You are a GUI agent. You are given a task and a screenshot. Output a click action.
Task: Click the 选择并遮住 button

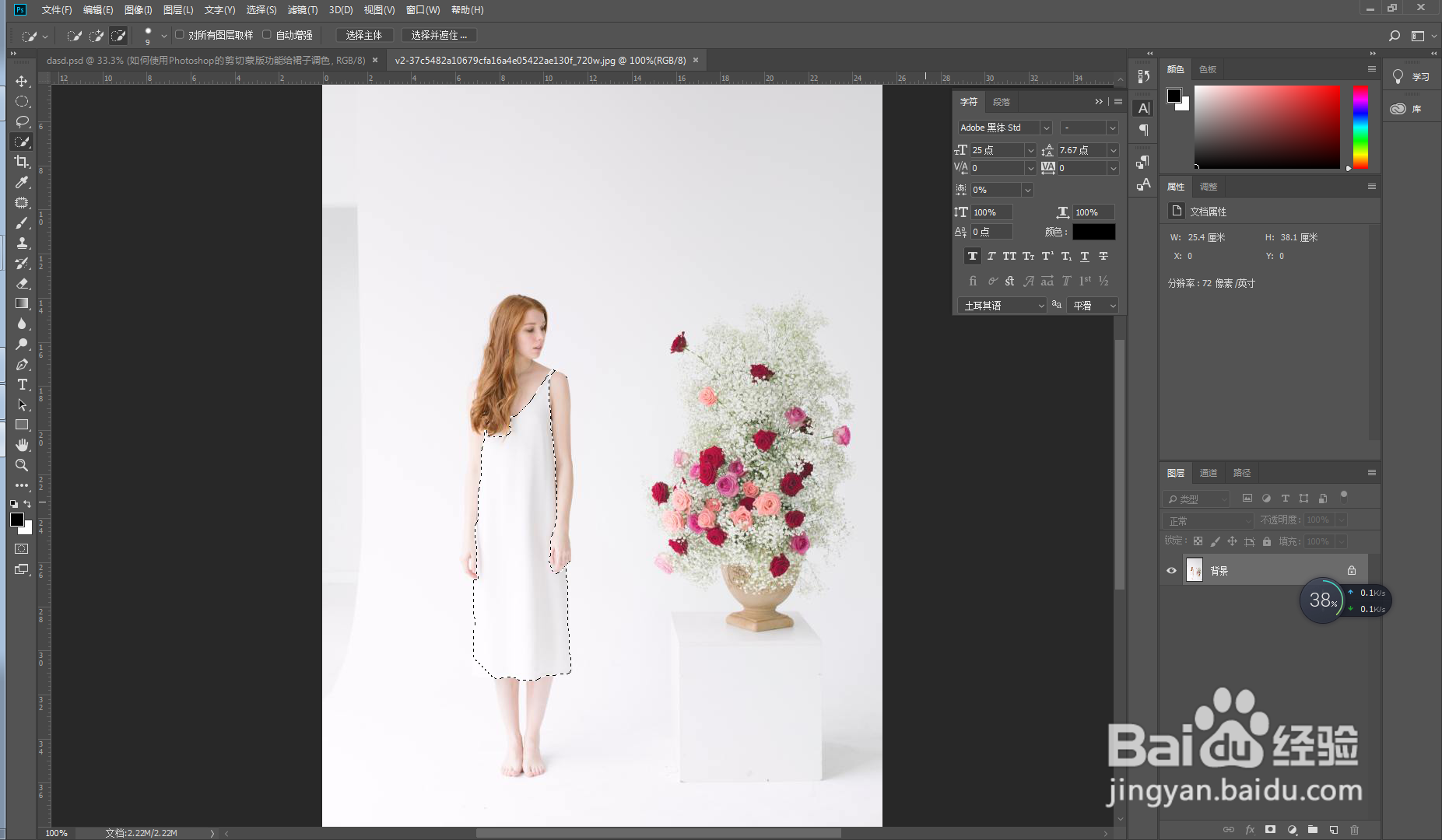[438, 35]
